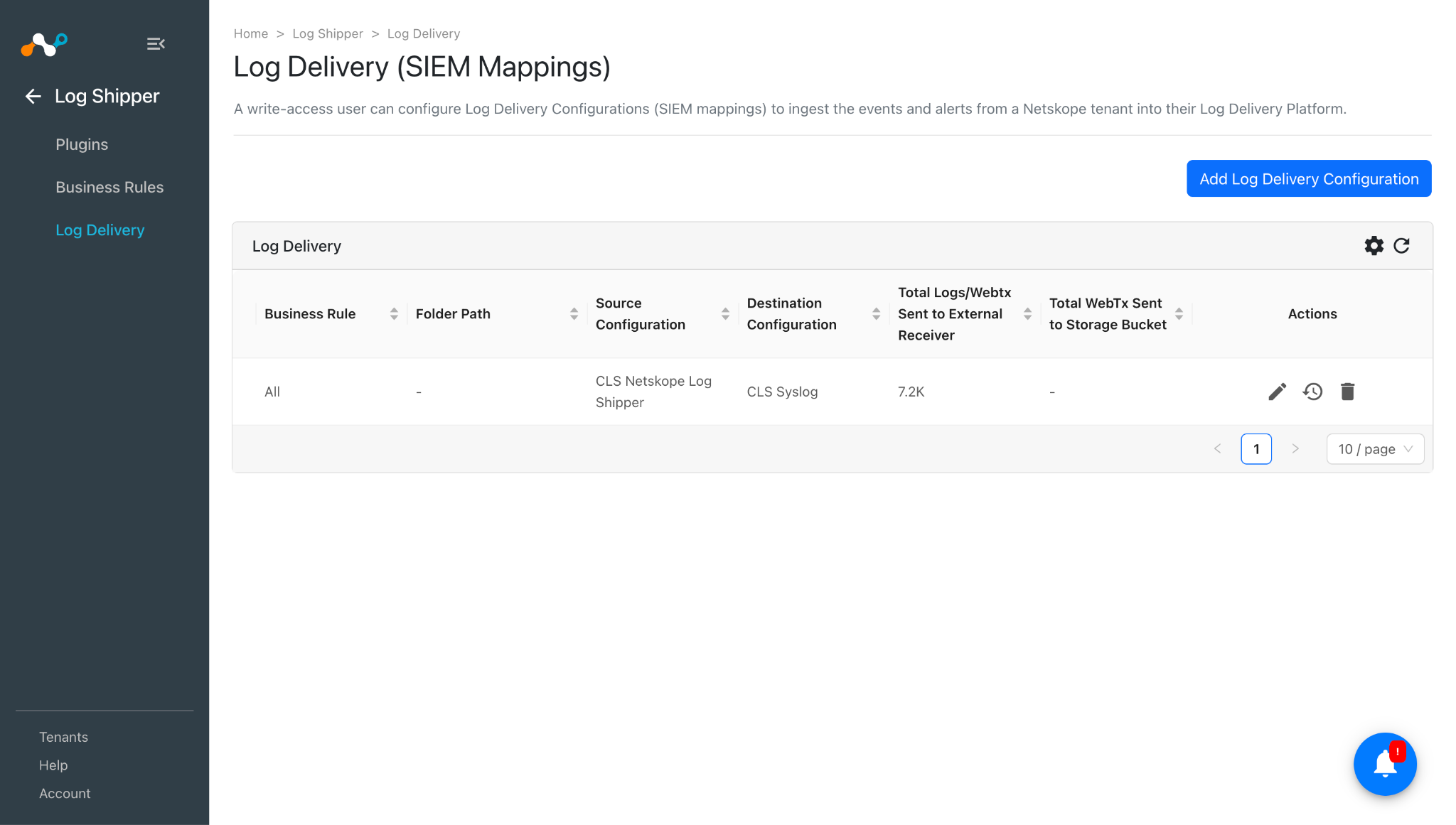Go to Home via breadcrumb
Screen dimensions: 1456x825
tap(251, 34)
